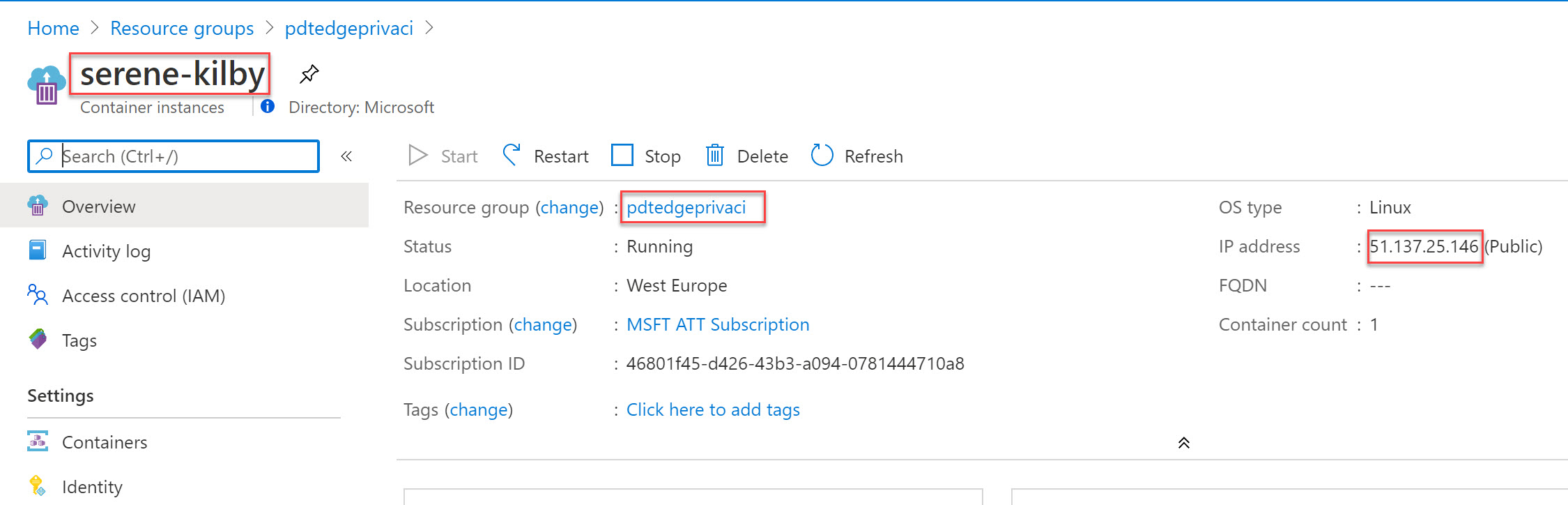Click the directory info icon

pos(268,107)
